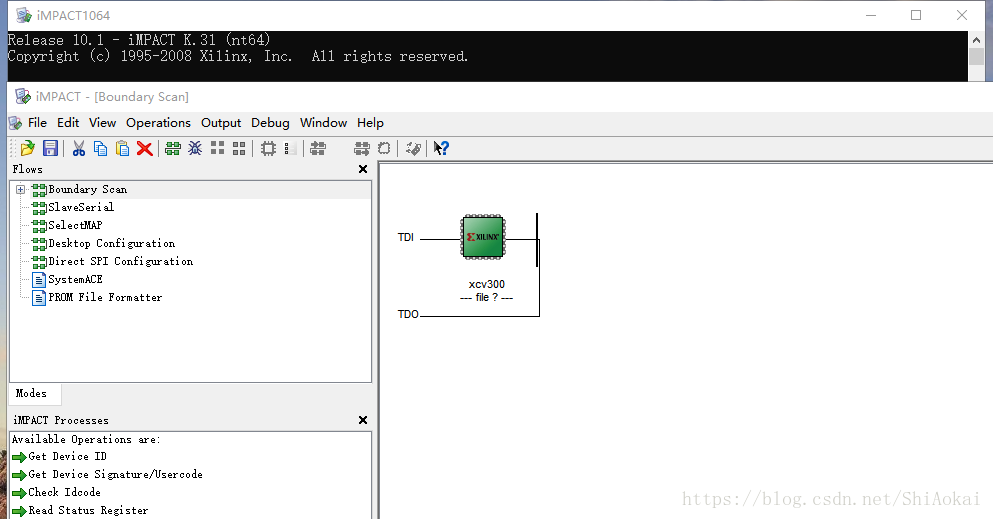Image resolution: width=993 pixels, height=519 pixels.
Task: Open the File menu
Action: [x=37, y=123]
